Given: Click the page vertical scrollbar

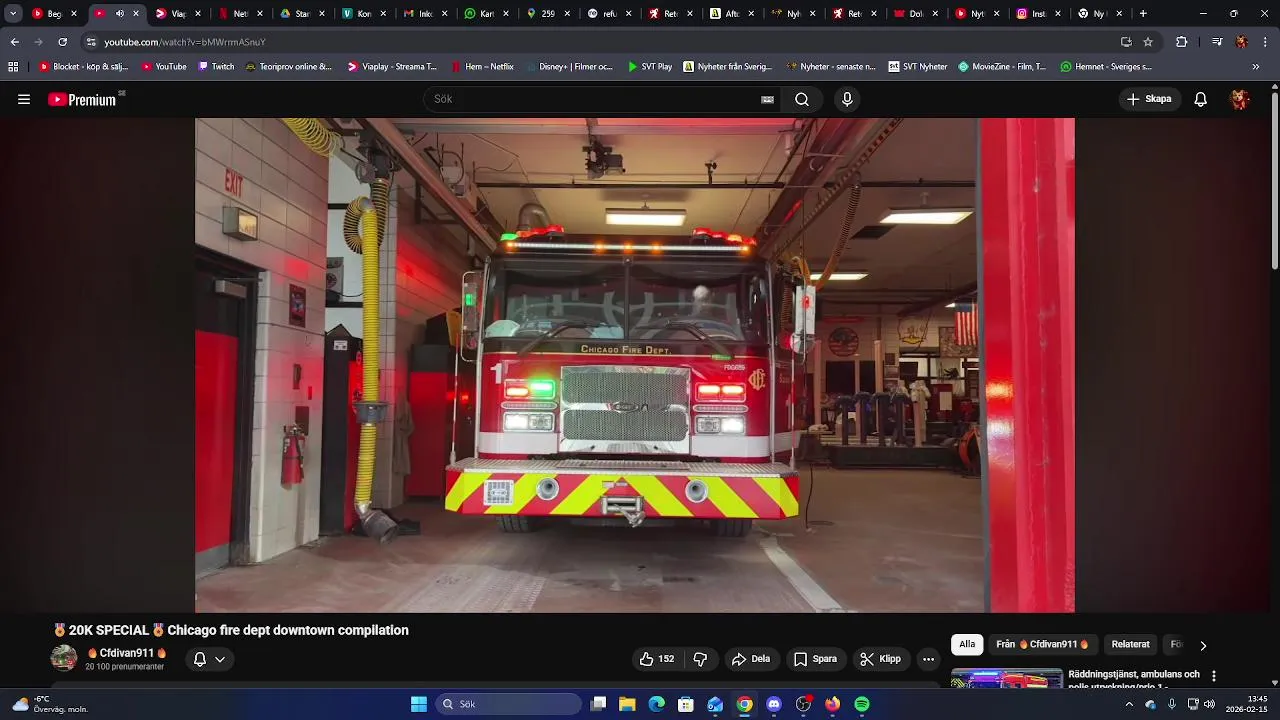Looking at the screenshot, I should click(x=1275, y=180).
